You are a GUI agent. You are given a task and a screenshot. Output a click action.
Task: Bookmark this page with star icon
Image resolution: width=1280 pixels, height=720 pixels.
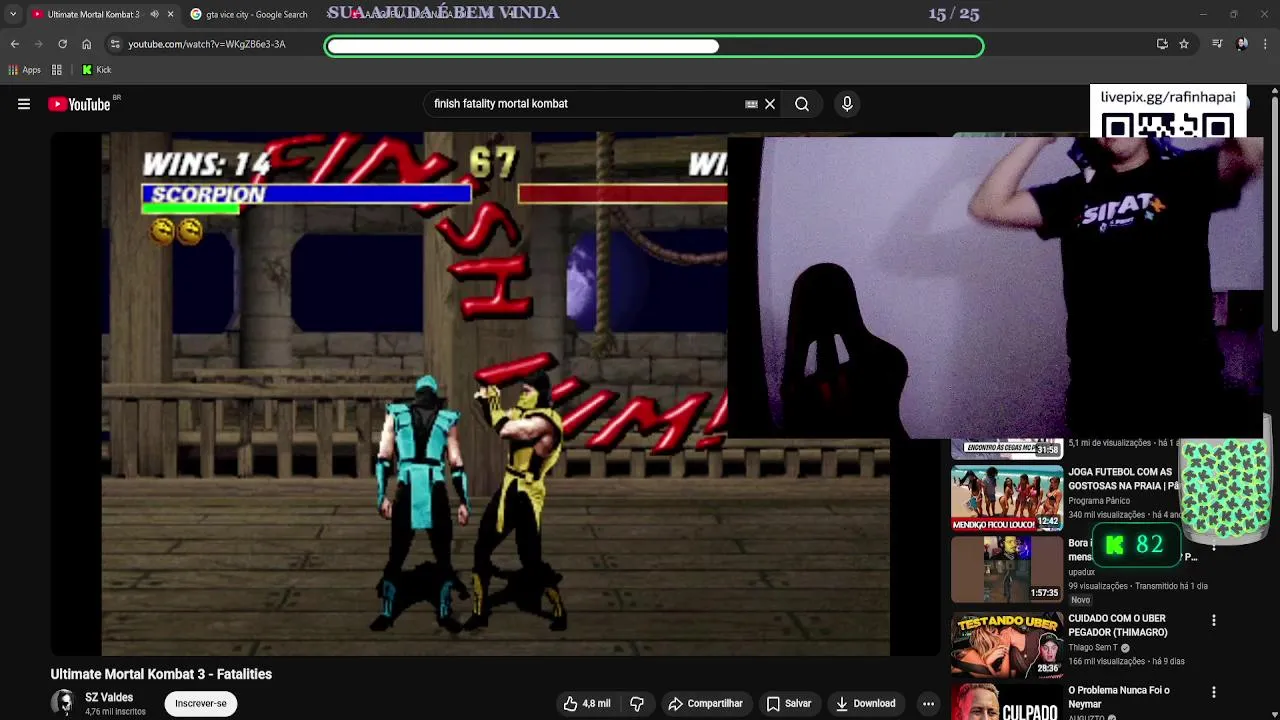(x=1184, y=44)
